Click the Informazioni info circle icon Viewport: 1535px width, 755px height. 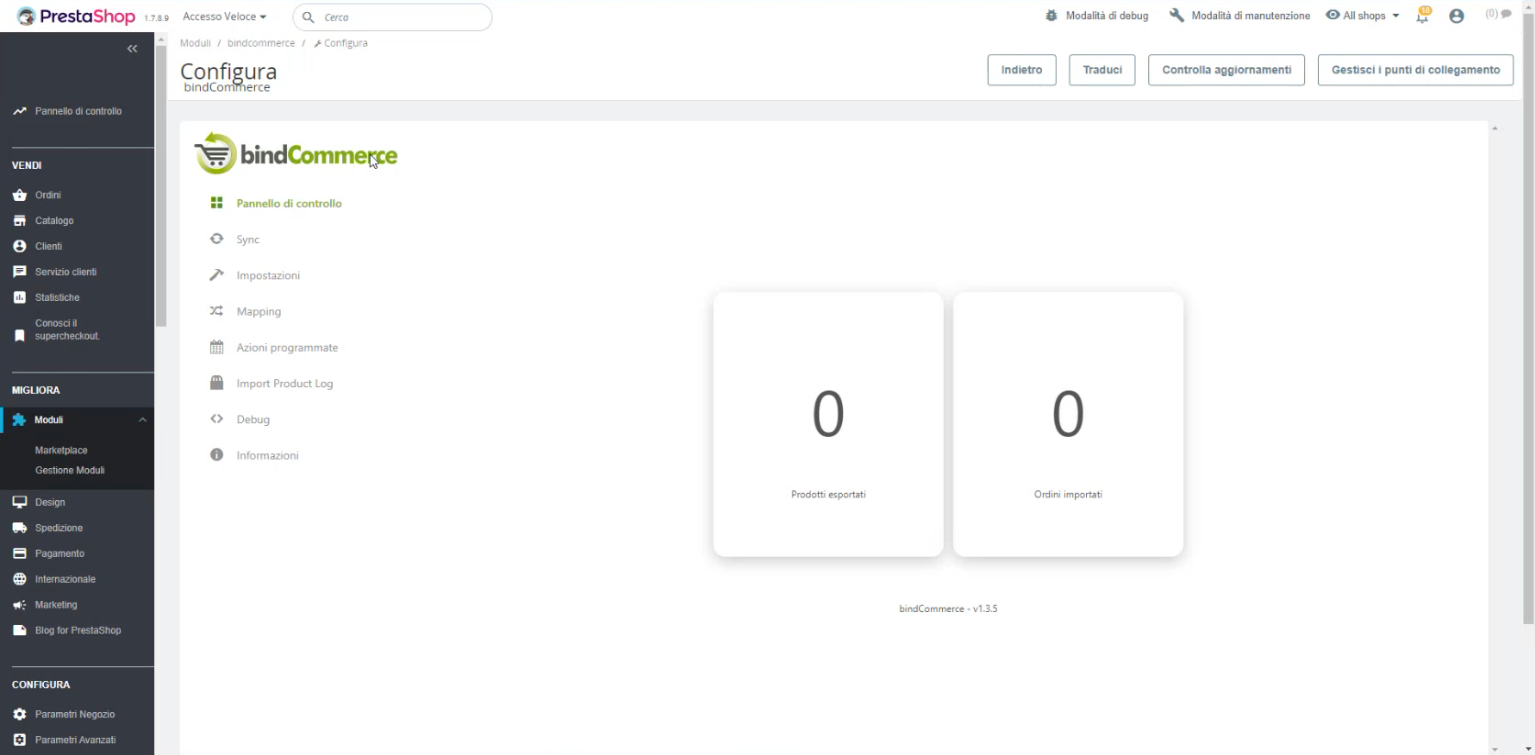(216, 455)
